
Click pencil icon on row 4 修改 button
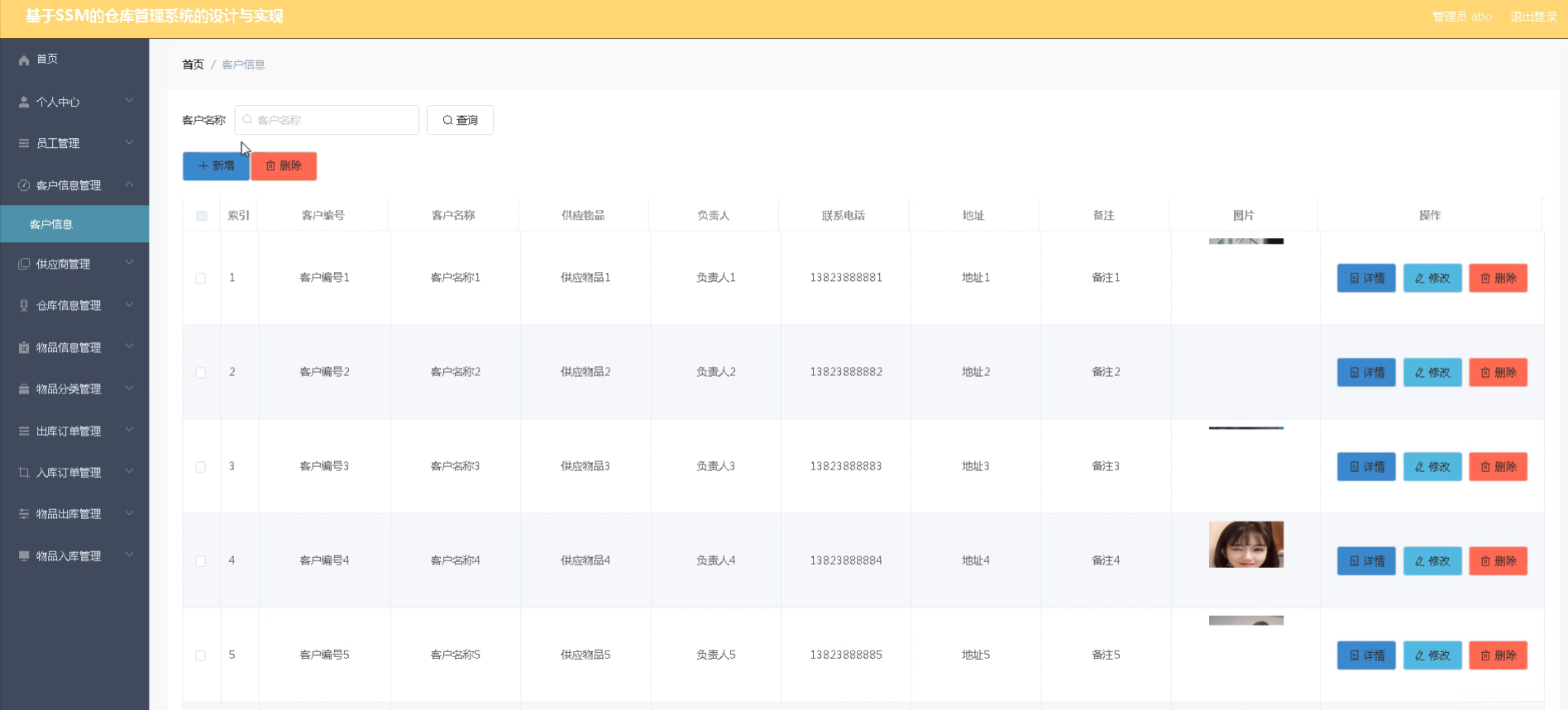(x=1420, y=560)
